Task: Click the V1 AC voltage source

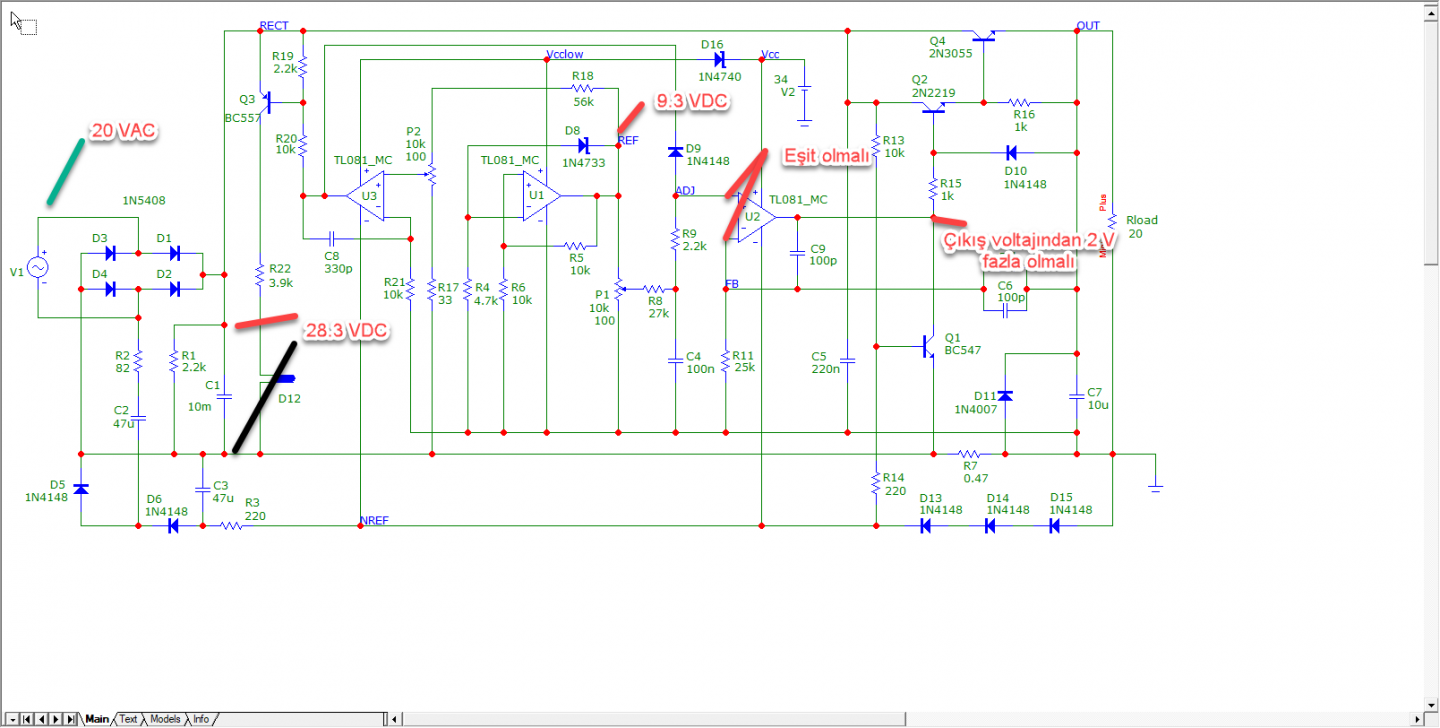Action: click(x=38, y=268)
